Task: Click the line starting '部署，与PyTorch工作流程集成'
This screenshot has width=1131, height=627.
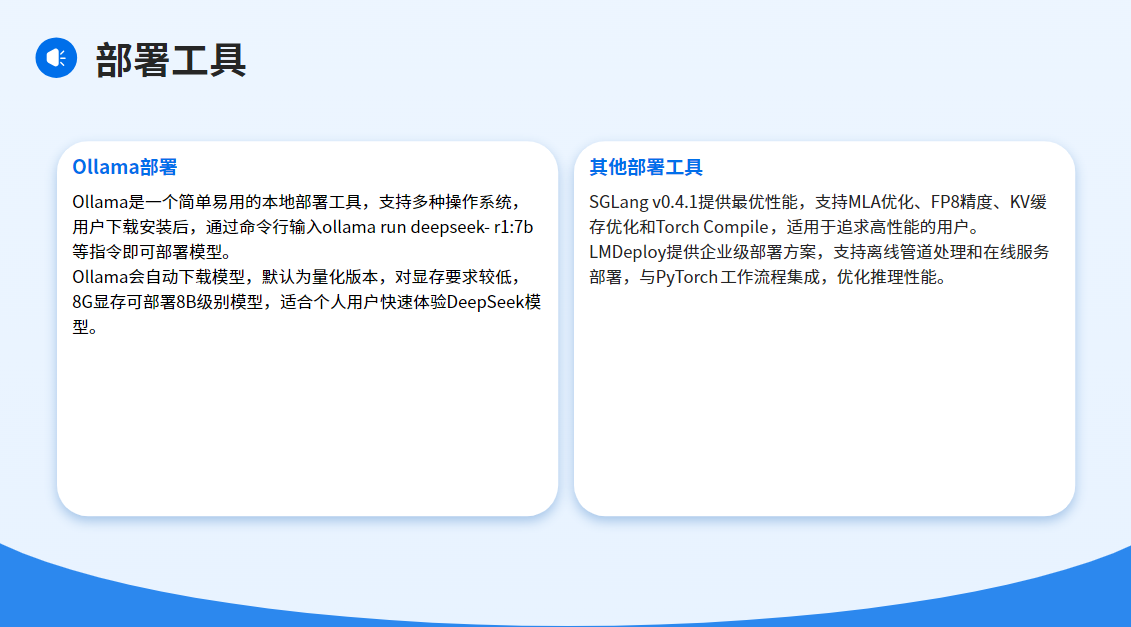Action: tap(768, 277)
